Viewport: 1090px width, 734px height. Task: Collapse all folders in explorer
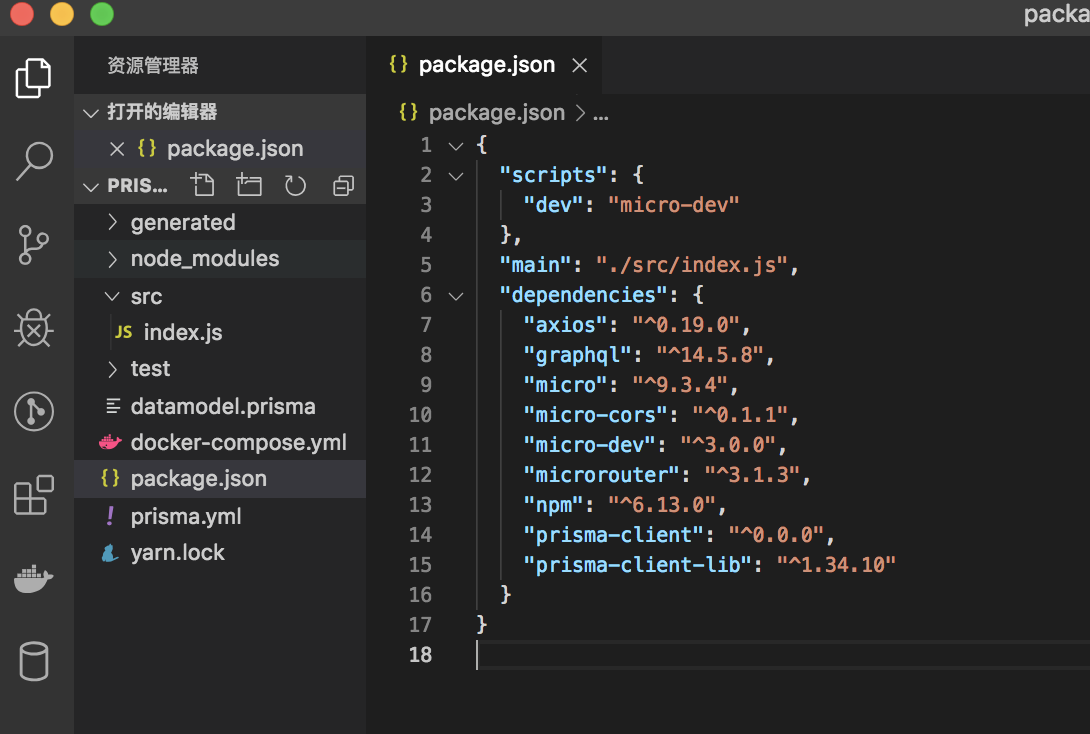(x=343, y=185)
